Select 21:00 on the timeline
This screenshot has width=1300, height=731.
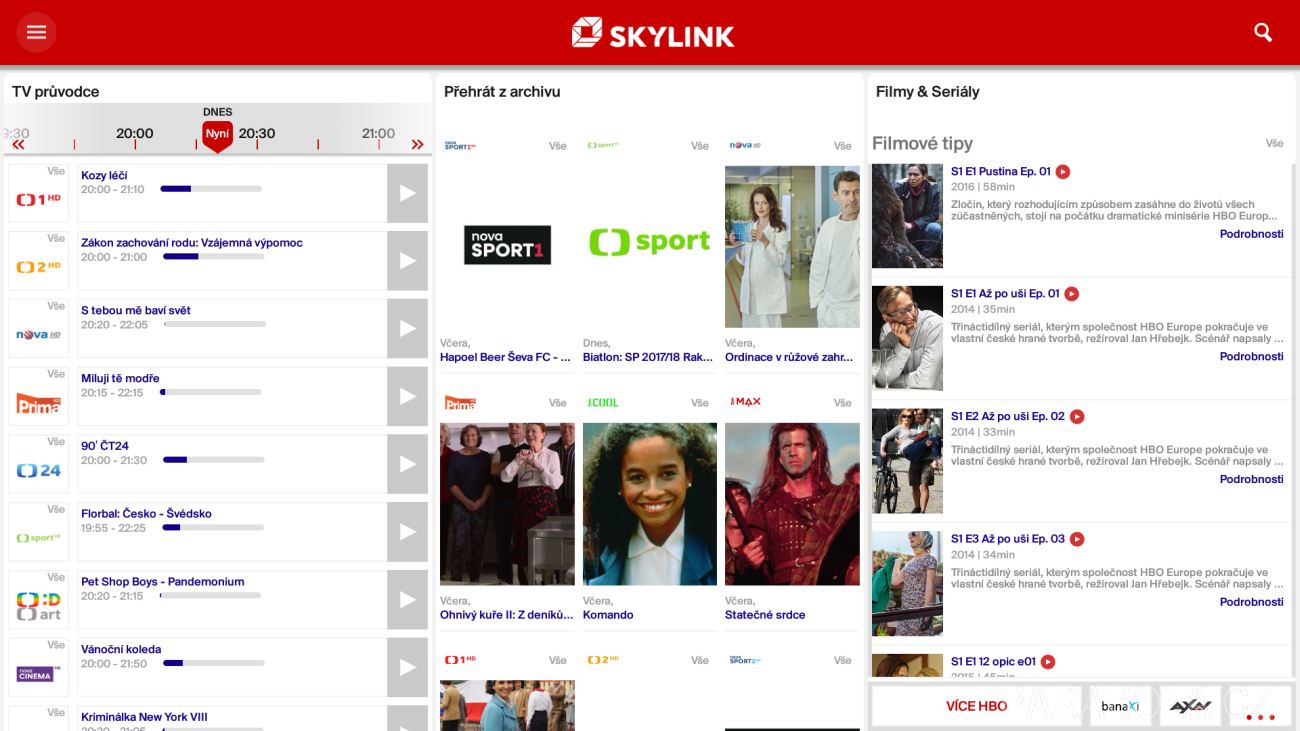click(x=378, y=133)
